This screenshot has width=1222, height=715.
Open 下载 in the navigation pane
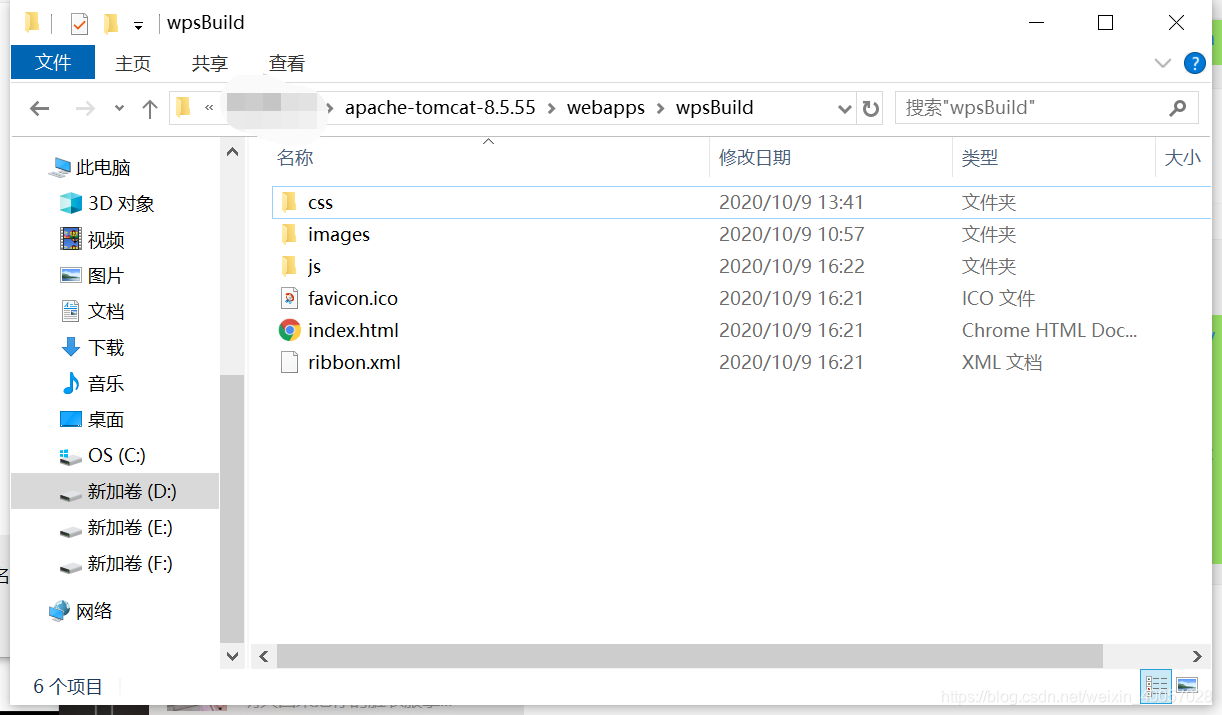tap(106, 348)
